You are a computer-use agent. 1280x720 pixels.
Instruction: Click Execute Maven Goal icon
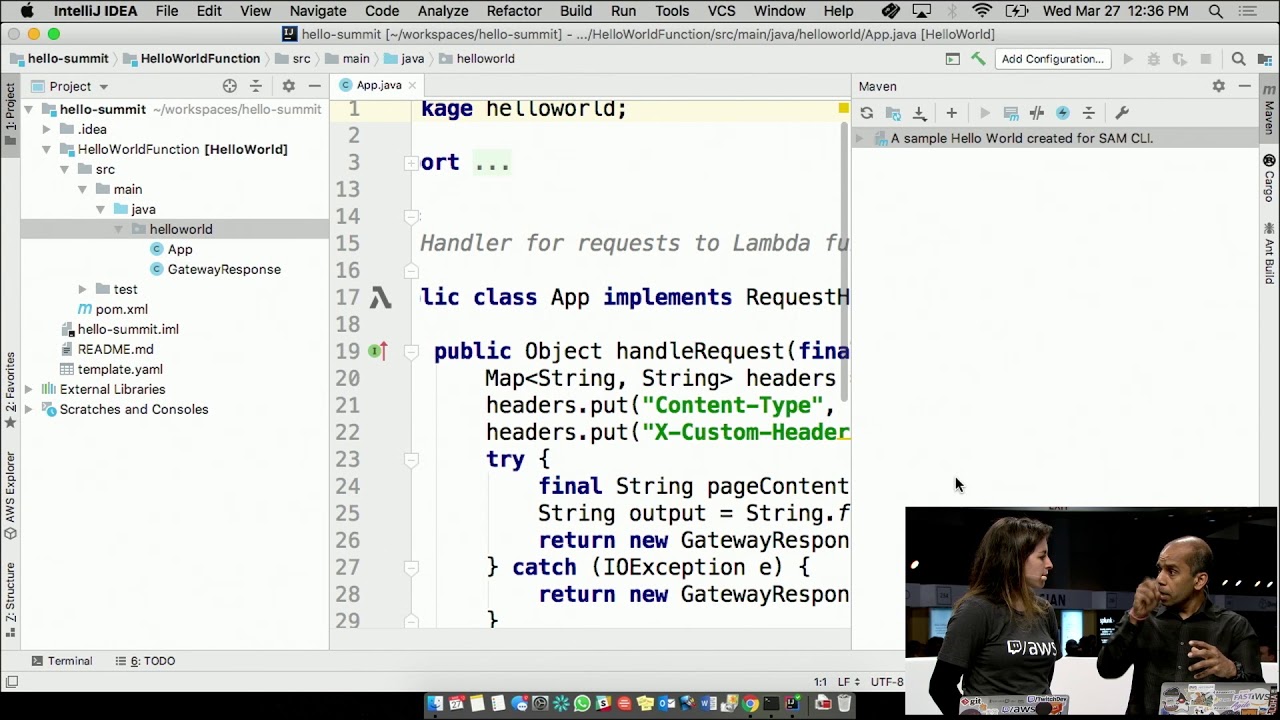click(x=1011, y=113)
